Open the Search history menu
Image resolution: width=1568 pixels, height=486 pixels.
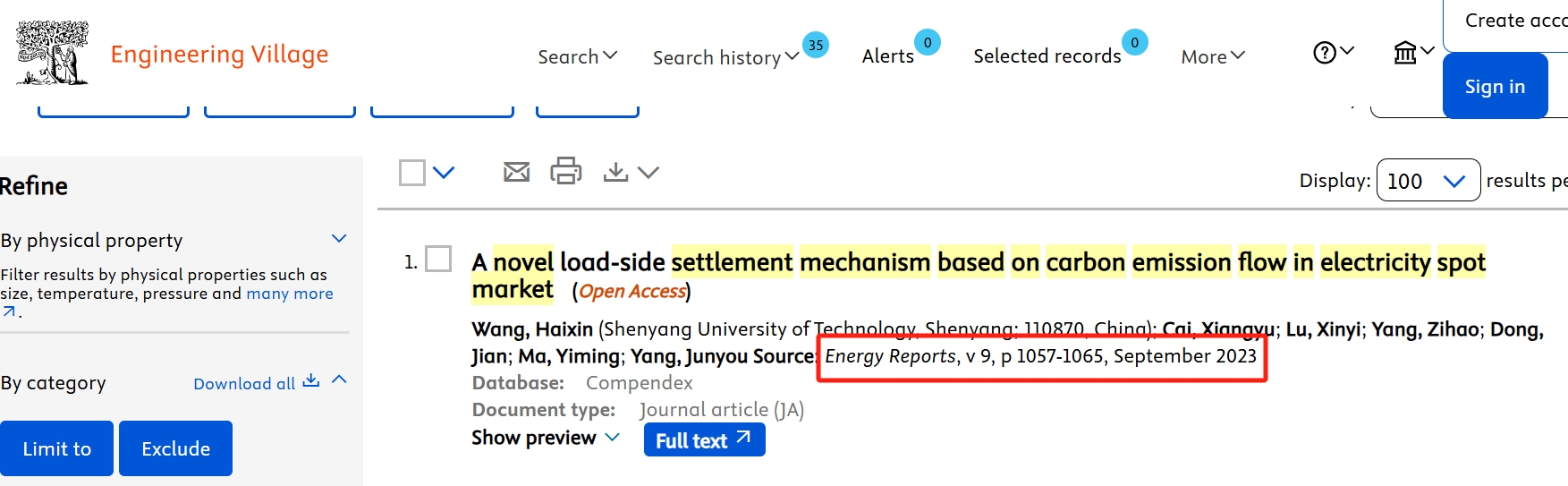point(725,57)
